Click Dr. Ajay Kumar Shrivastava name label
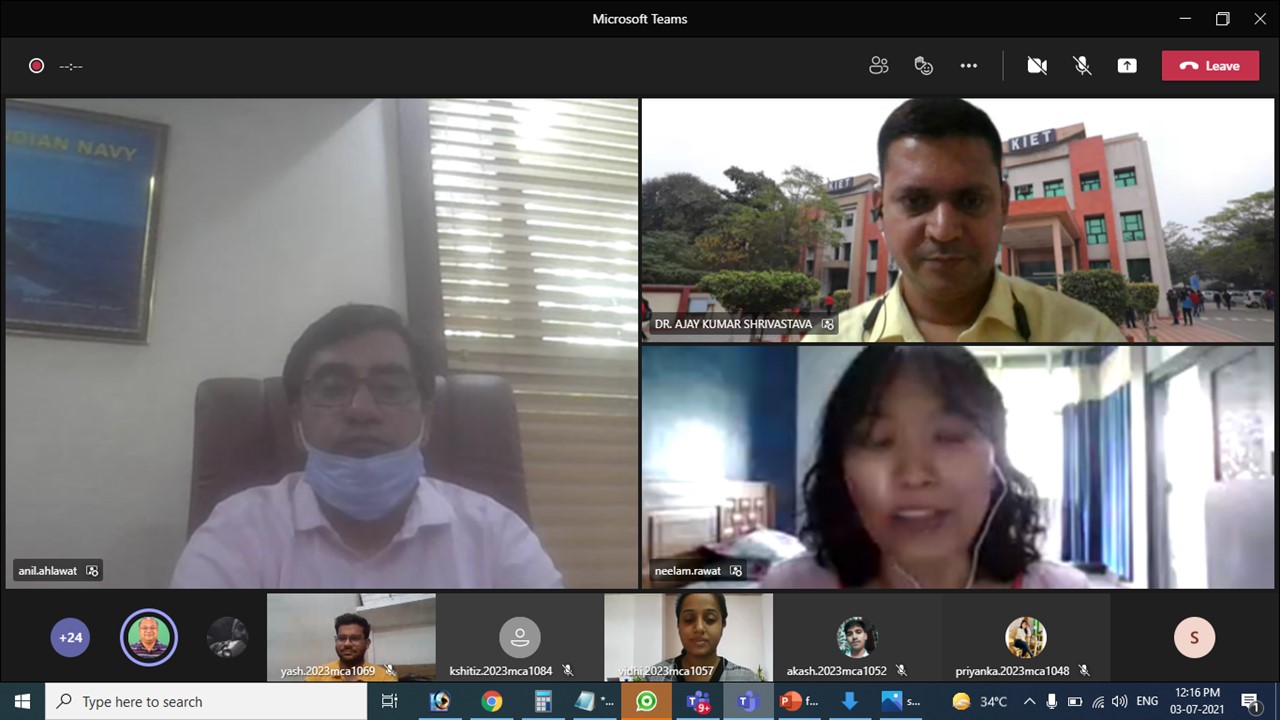 point(734,324)
